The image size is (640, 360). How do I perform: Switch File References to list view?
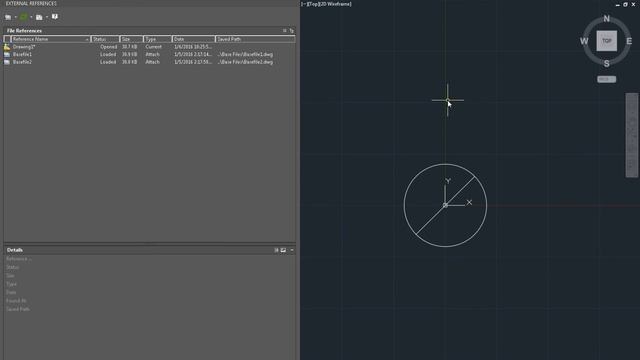(284, 31)
